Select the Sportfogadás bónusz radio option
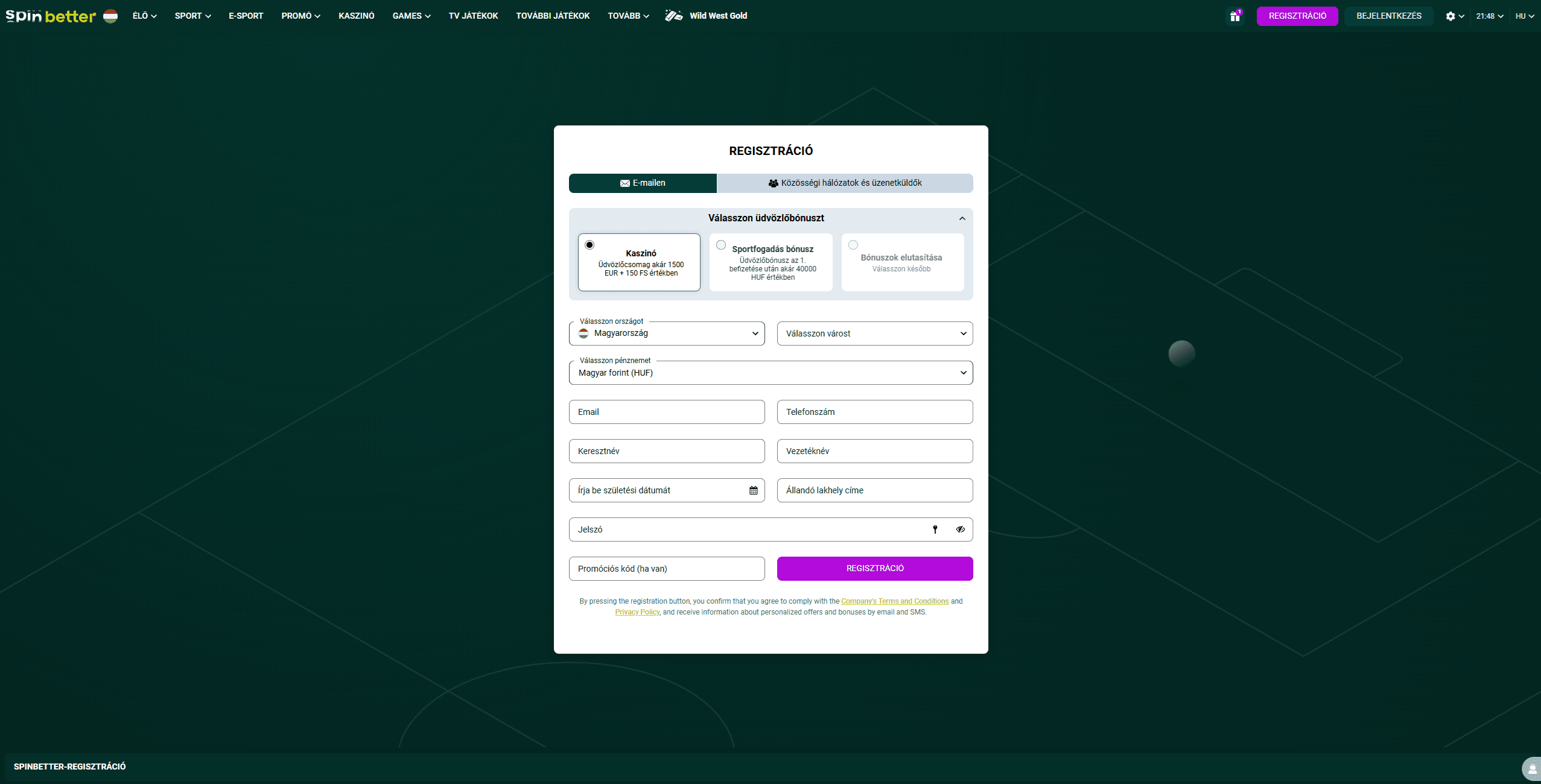Viewport: 1541px width, 784px height. pyautogui.click(x=721, y=245)
